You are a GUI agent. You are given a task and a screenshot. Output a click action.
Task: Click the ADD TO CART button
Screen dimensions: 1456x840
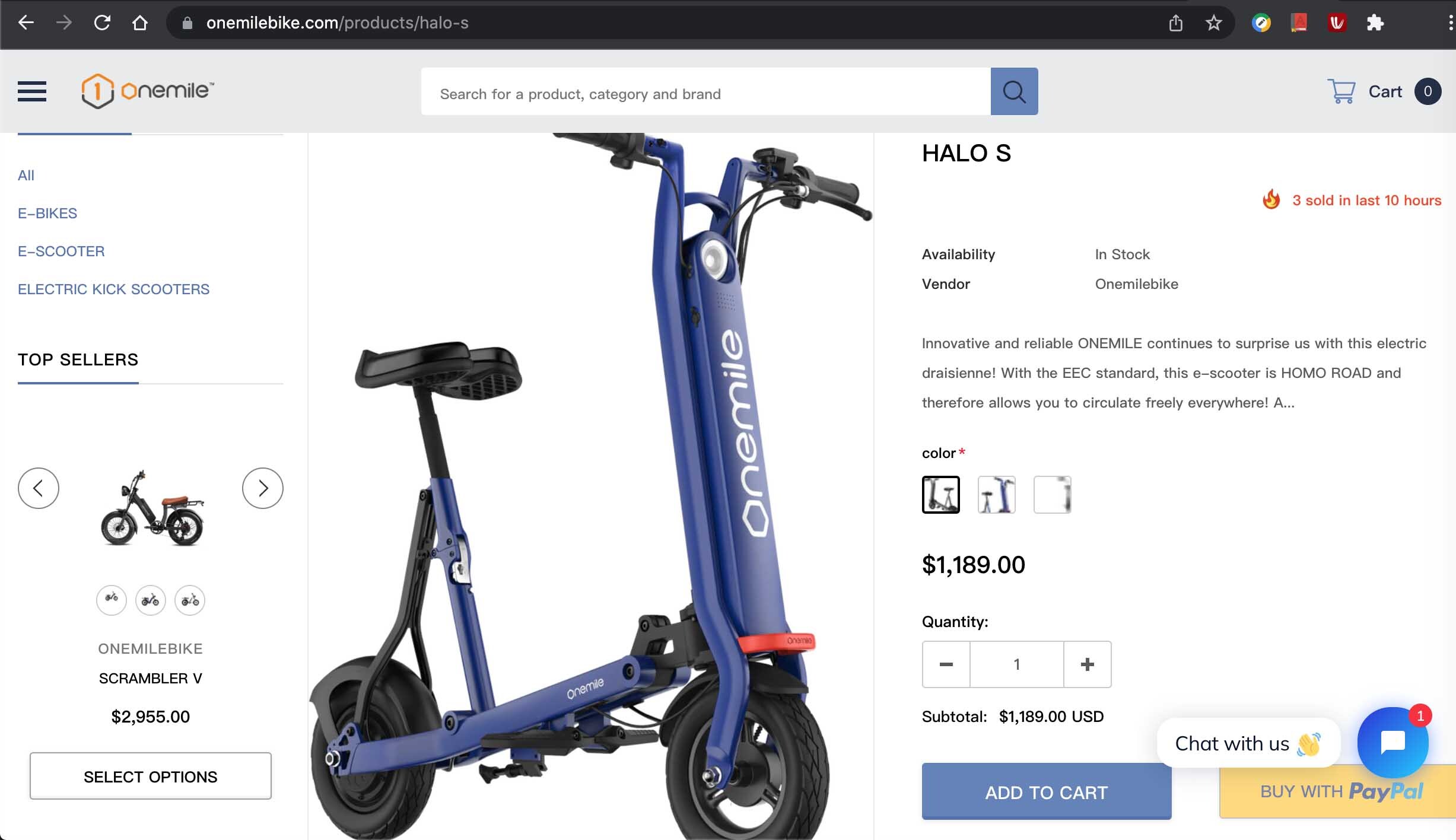1047,792
